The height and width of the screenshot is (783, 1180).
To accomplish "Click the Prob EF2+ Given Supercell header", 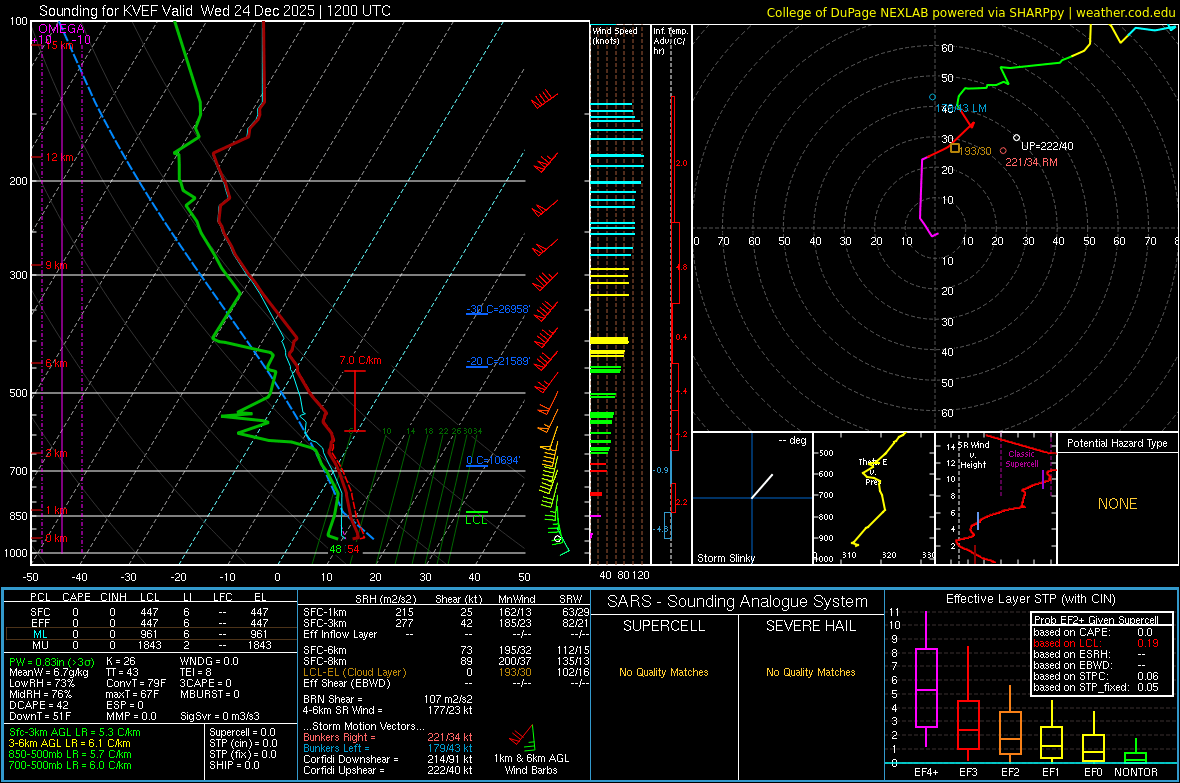I will (x=1096, y=620).
